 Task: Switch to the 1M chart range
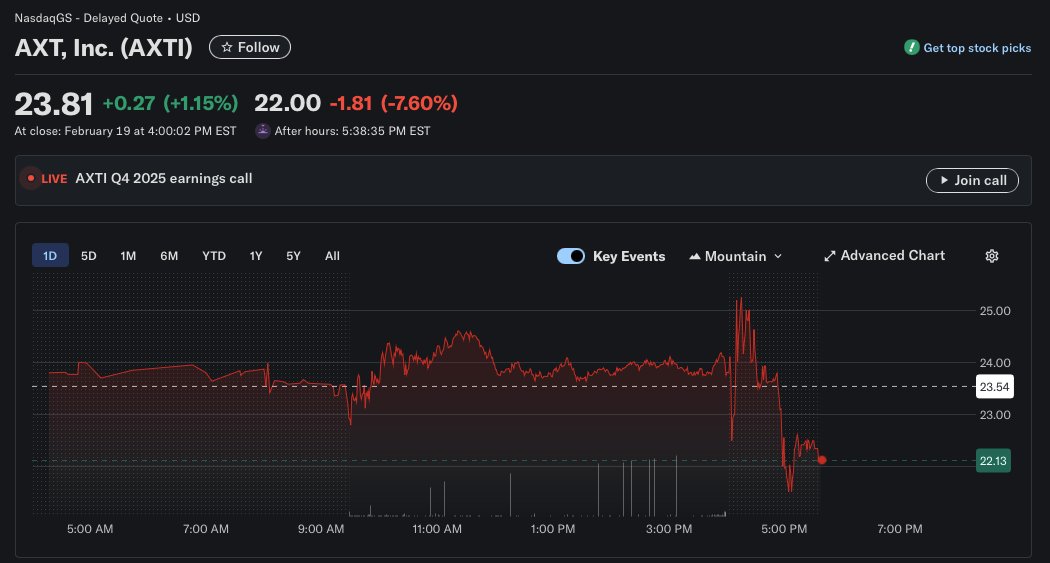pos(128,256)
